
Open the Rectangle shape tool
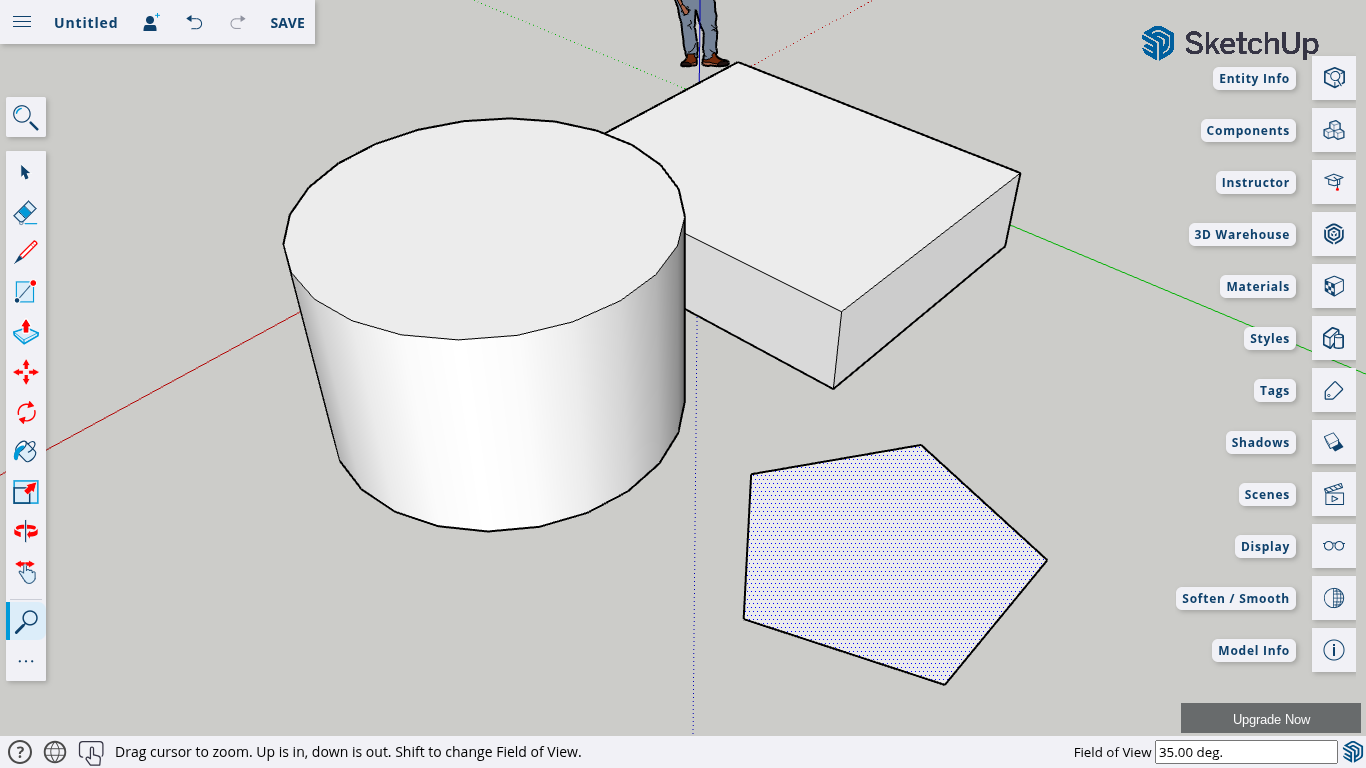(x=26, y=292)
